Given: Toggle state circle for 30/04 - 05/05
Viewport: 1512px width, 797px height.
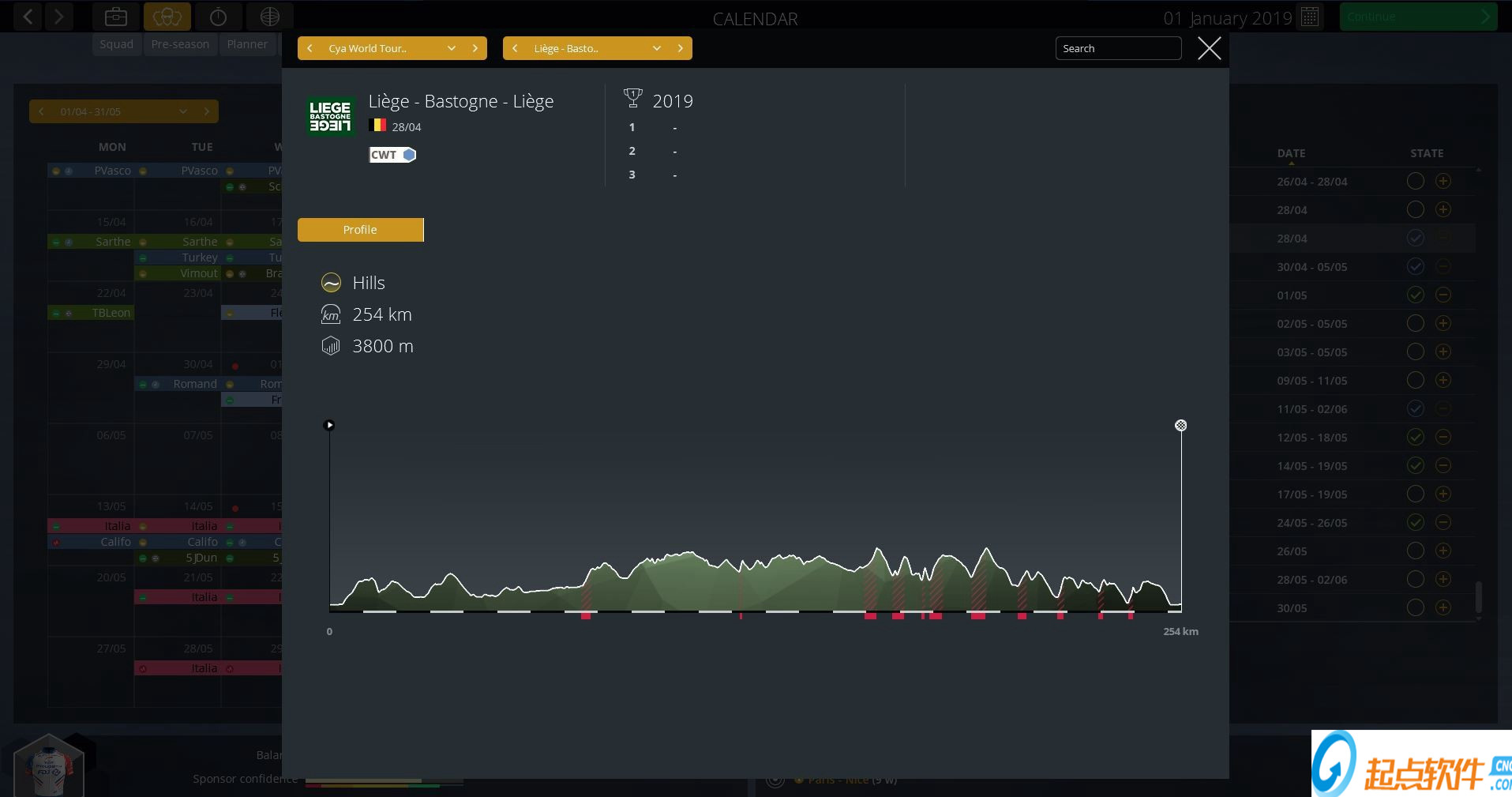Looking at the screenshot, I should (1416, 266).
